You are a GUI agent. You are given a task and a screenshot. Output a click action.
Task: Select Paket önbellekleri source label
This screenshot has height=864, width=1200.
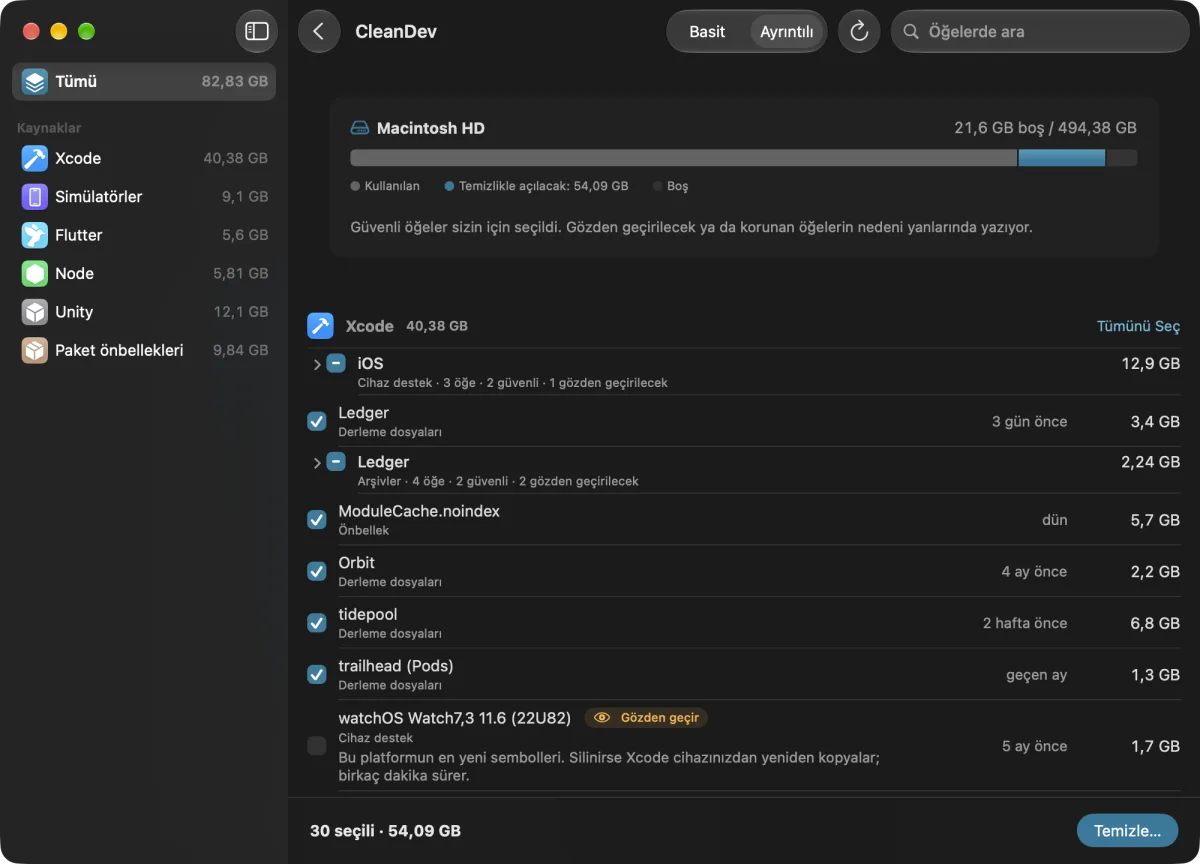119,350
